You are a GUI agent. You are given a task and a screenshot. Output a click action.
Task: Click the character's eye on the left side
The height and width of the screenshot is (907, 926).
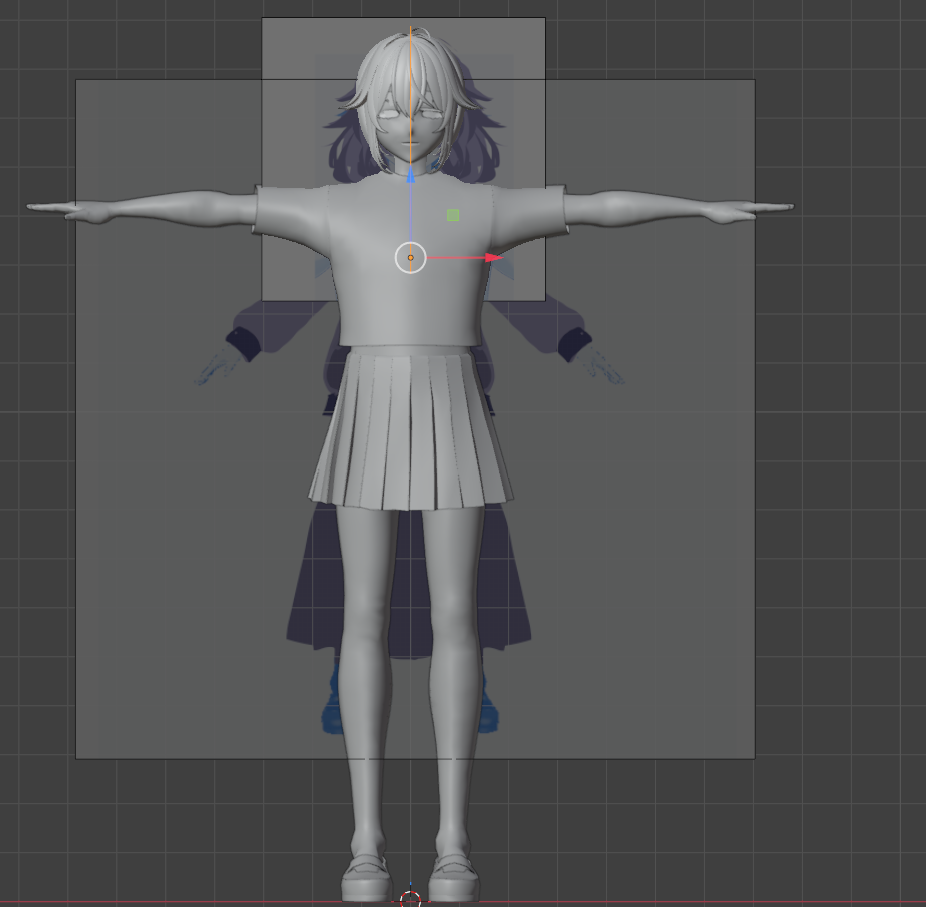pos(387,113)
